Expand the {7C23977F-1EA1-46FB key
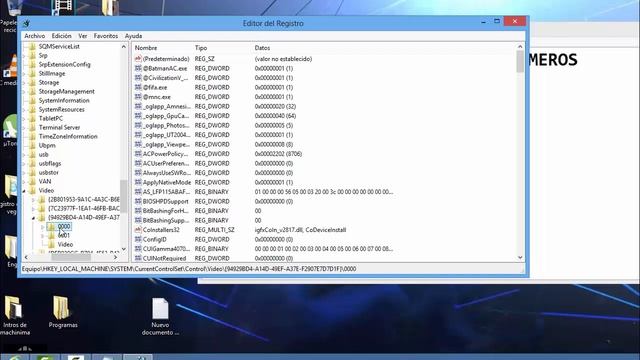The height and width of the screenshot is (360, 640). 33,209
